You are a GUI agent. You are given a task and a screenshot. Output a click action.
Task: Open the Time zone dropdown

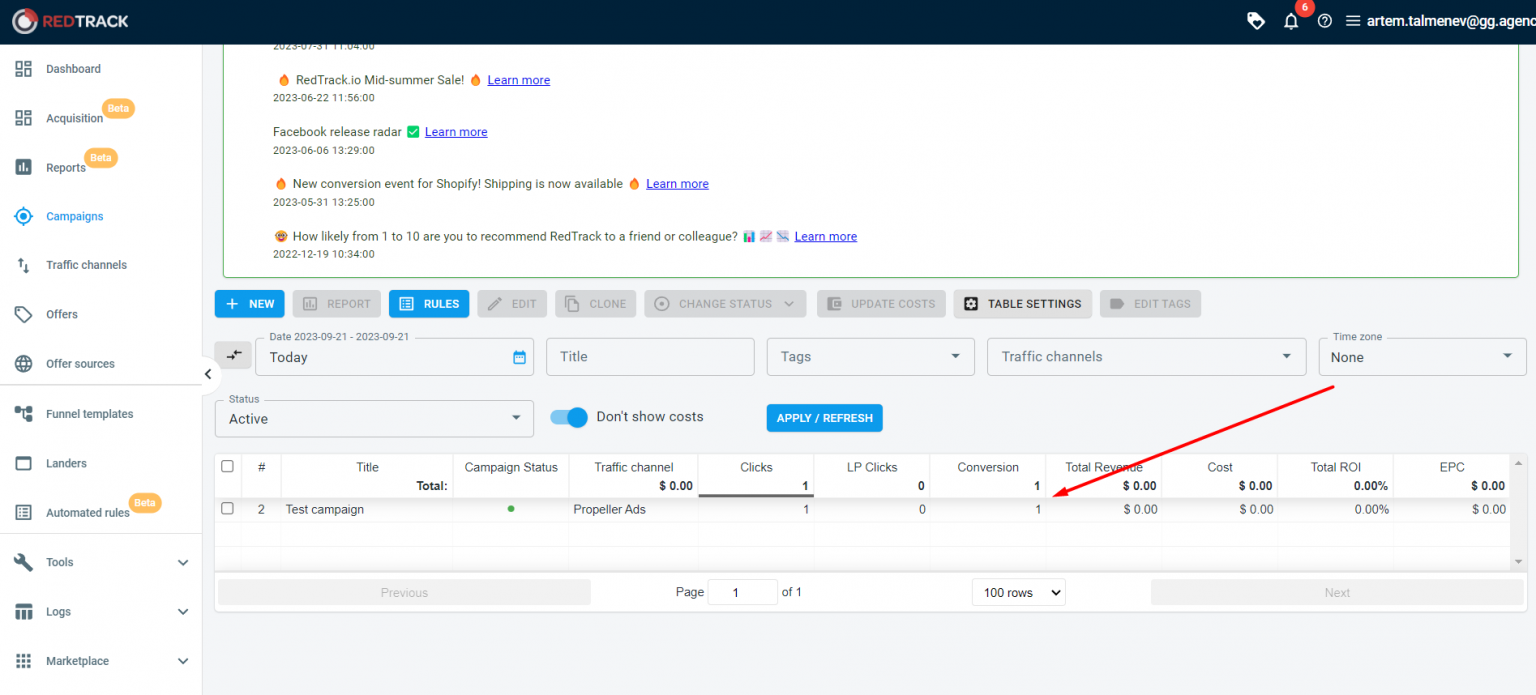pyautogui.click(x=1422, y=356)
